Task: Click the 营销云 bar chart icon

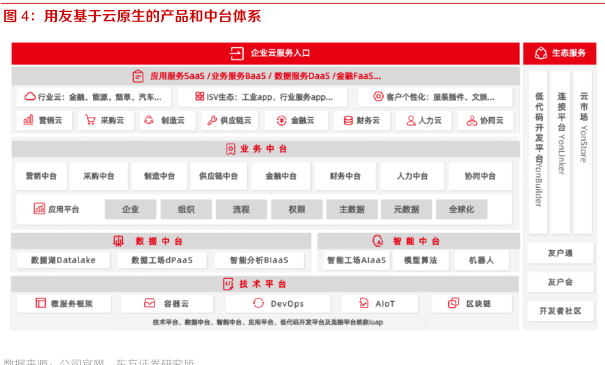Action: pos(29,120)
